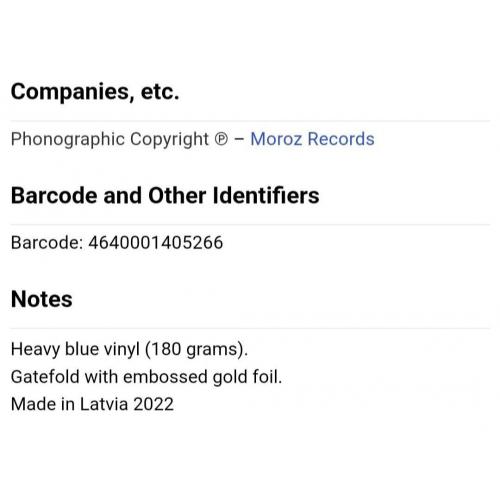
Task: Open the Moroz Records link
Action: pos(312,139)
